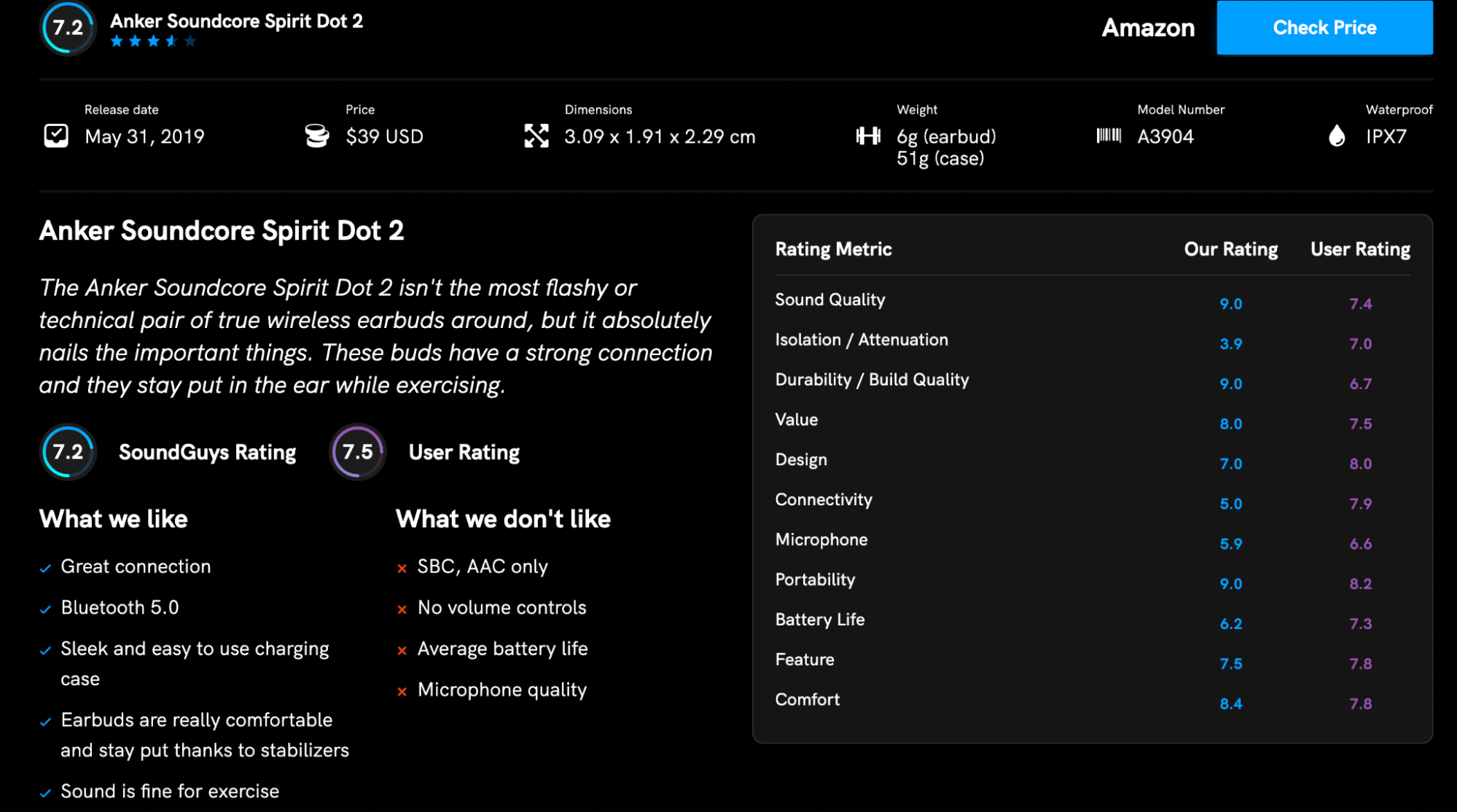This screenshot has width=1457, height=812.
Task: Click the What we don't like heading
Action: (503, 519)
